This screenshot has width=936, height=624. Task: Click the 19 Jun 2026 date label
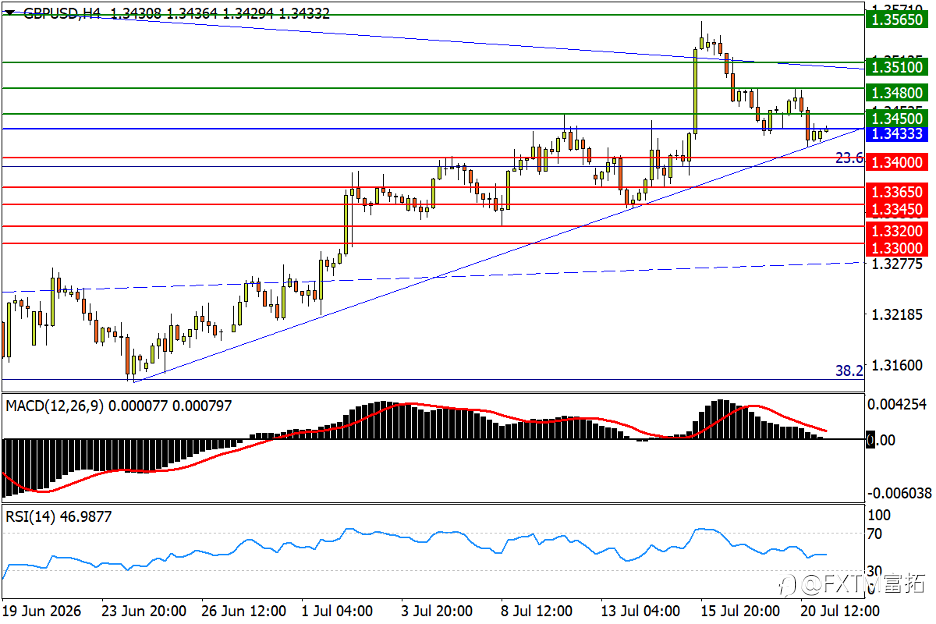click(x=42, y=611)
